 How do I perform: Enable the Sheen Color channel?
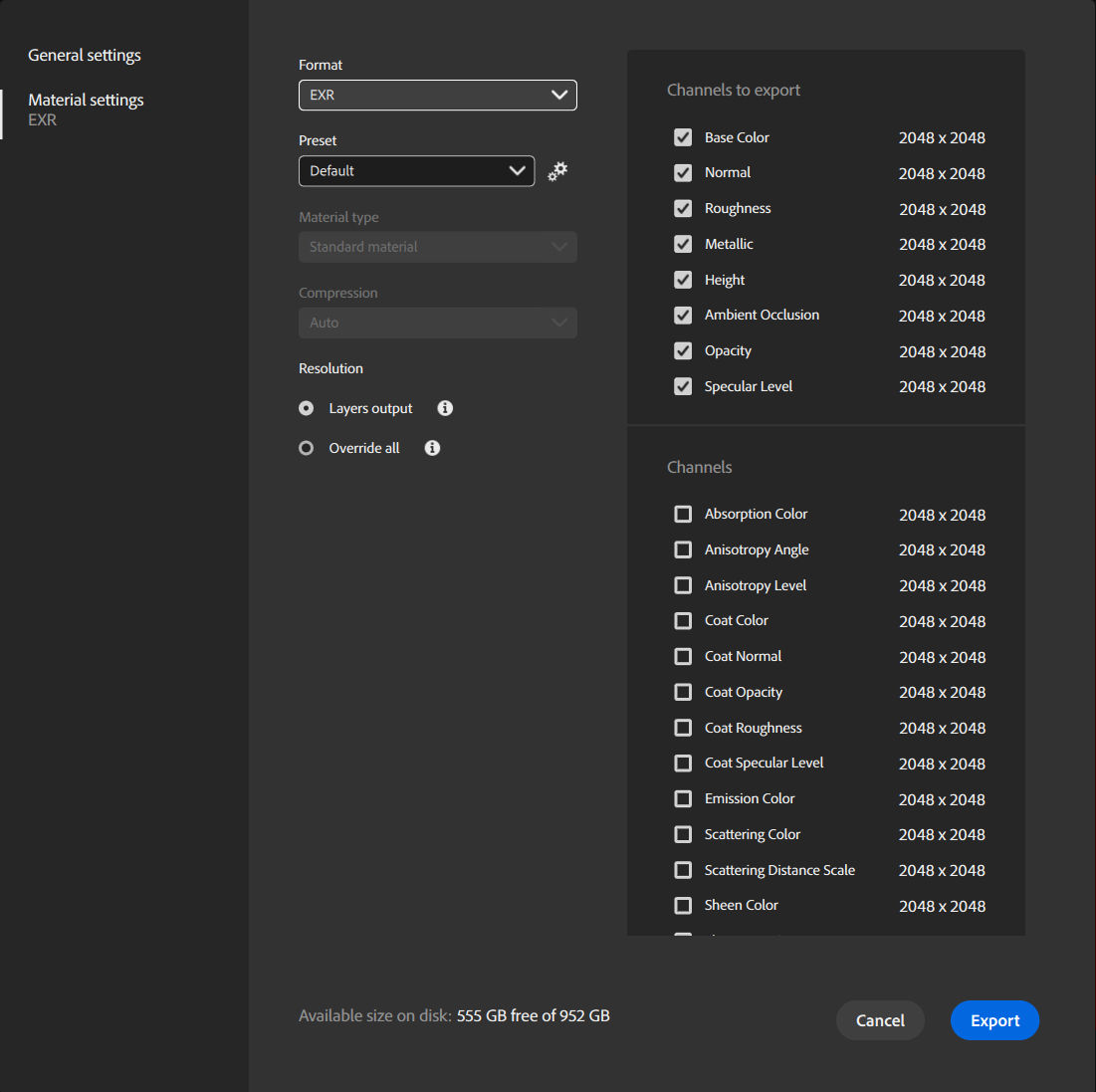[x=683, y=906]
